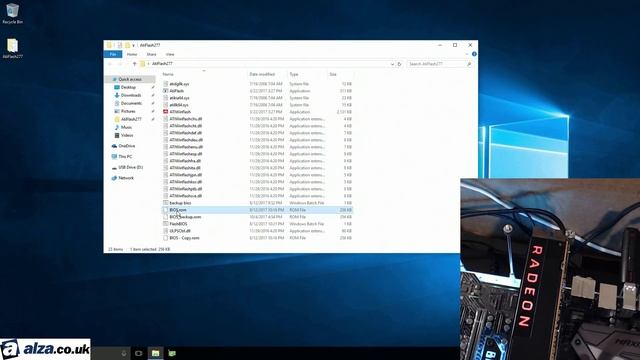Open Explorer help with the blue question icon

click(x=474, y=54)
